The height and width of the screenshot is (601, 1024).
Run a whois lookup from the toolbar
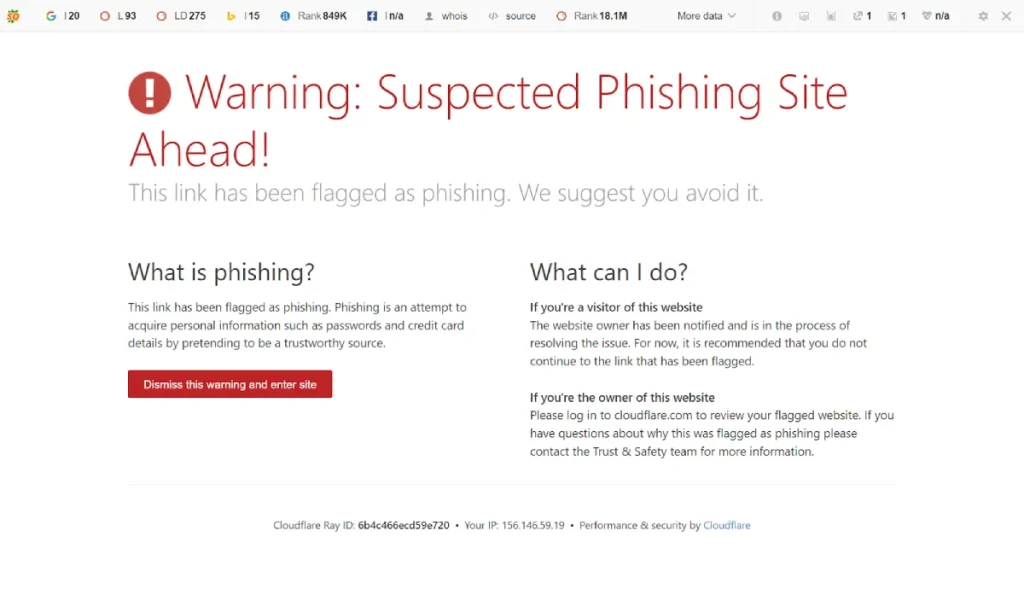coord(446,16)
